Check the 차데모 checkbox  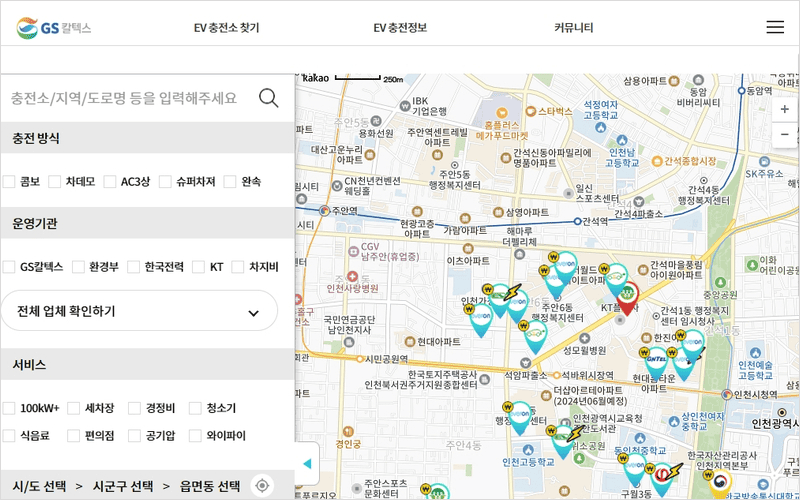click(55, 181)
